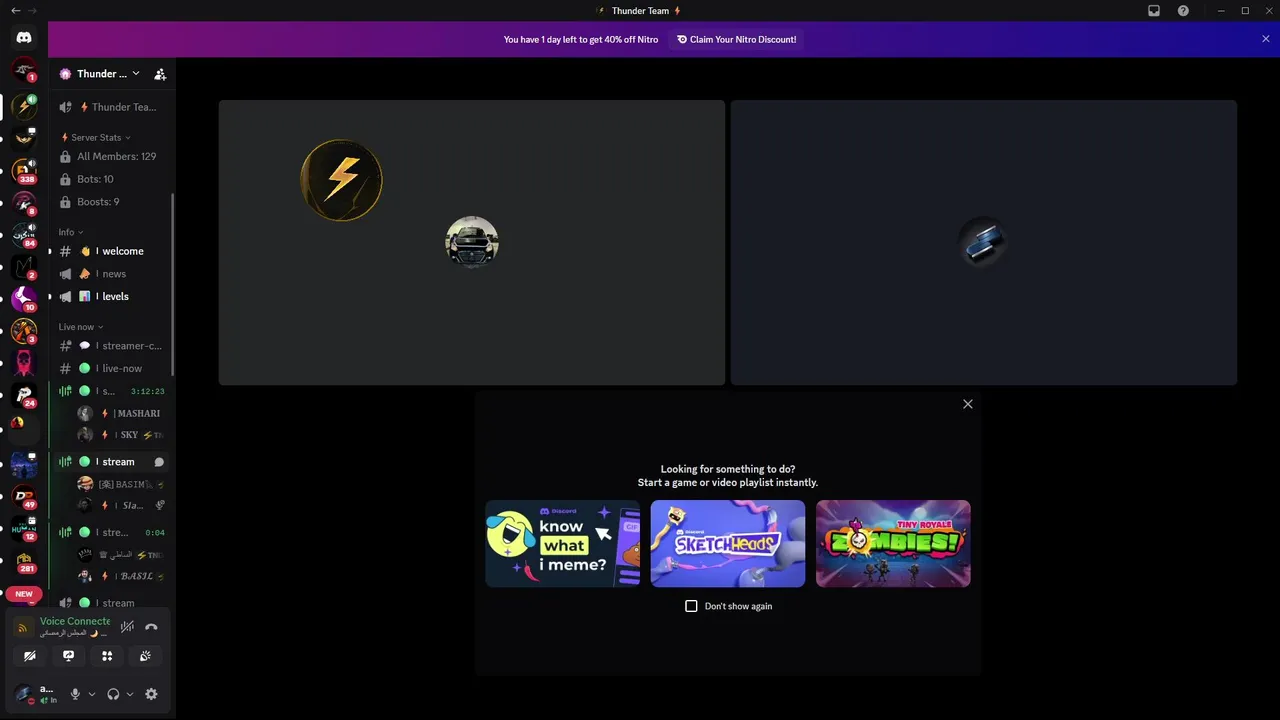Viewport: 1280px width, 720px height.
Task: Open the help question mark icon
Action: tap(1183, 11)
